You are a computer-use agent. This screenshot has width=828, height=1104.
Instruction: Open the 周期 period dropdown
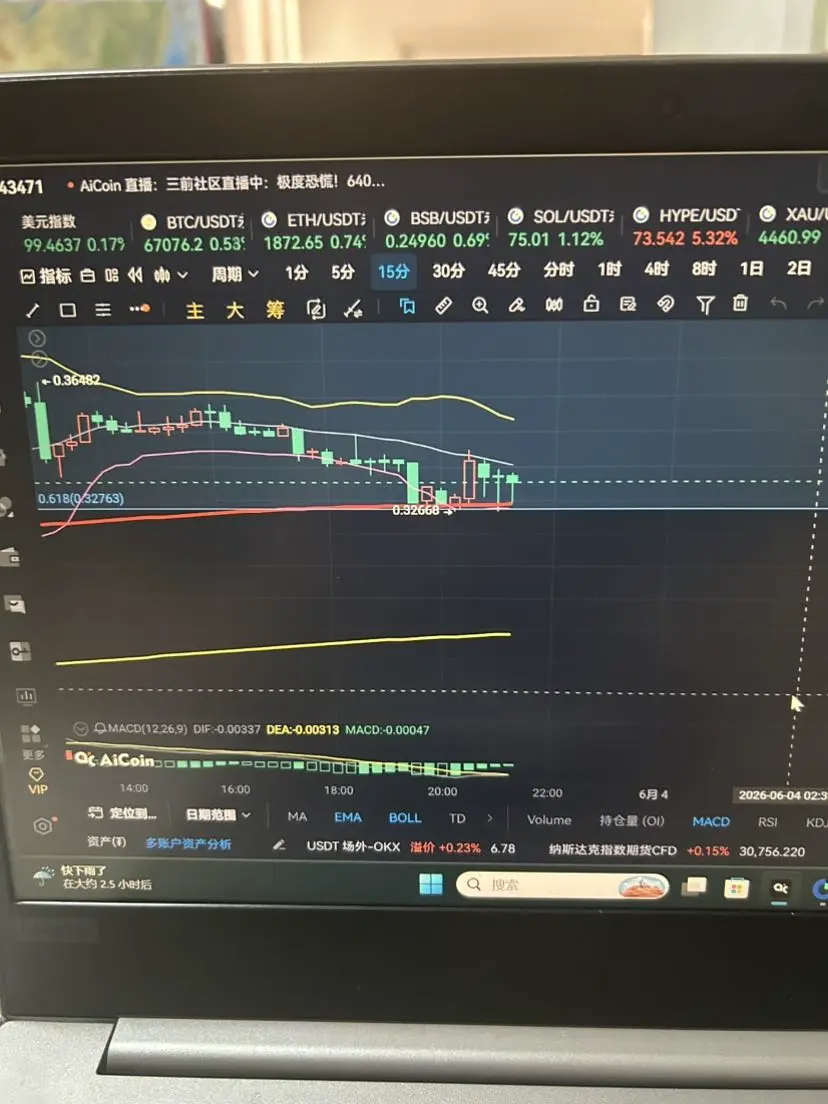(235, 274)
